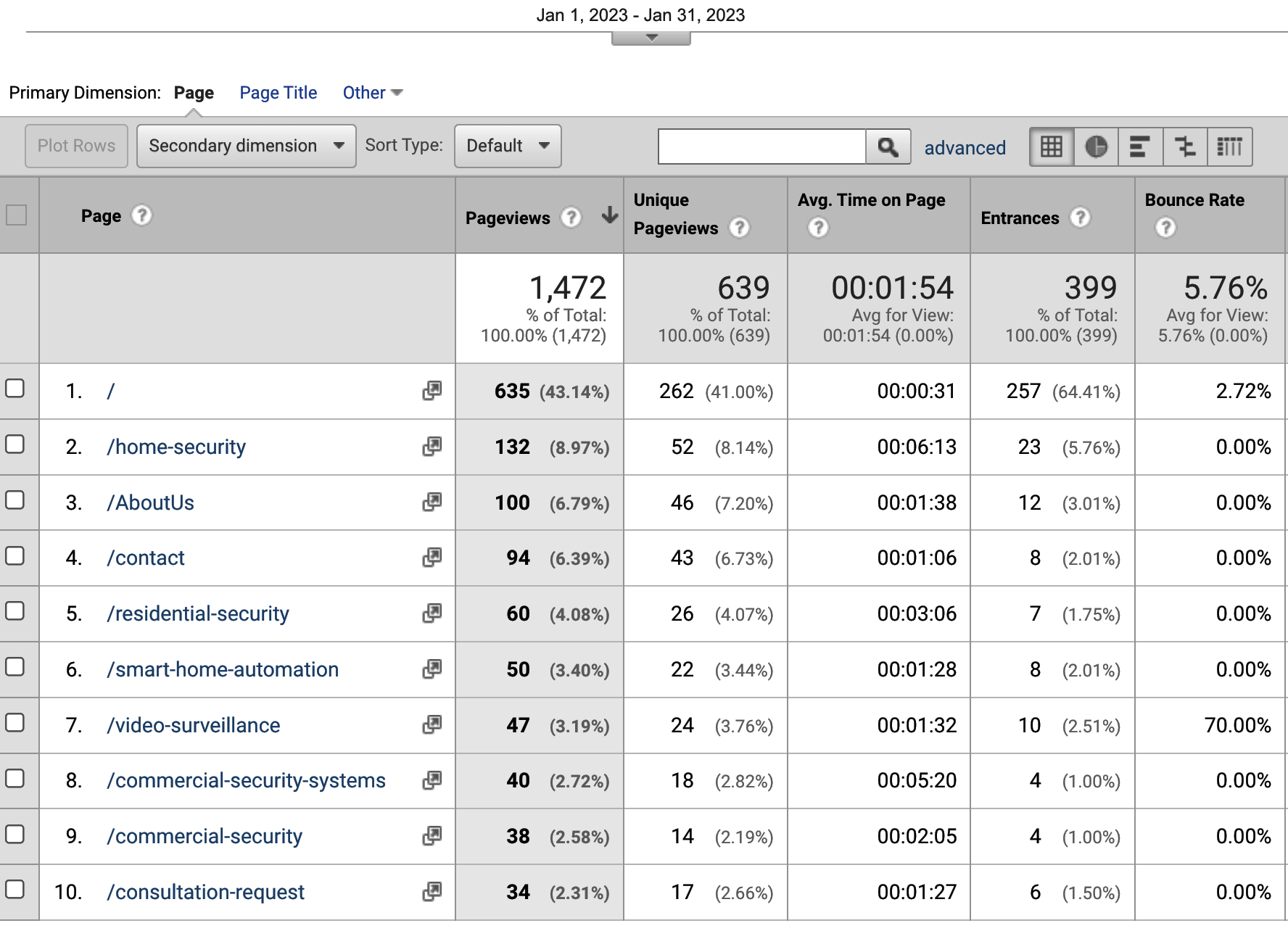This screenshot has width=1288, height=931.
Task: Tick the checkbox for /video-surveillance row
Action: pyautogui.click(x=15, y=723)
